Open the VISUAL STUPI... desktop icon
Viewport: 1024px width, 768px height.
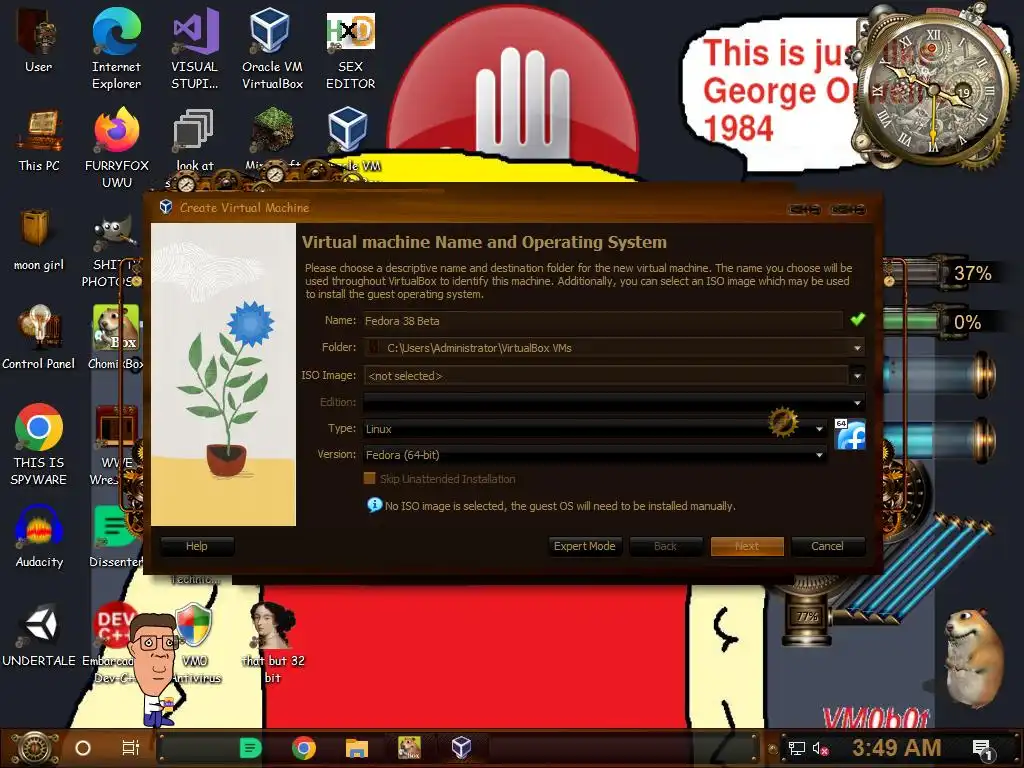tap(195, 47)
